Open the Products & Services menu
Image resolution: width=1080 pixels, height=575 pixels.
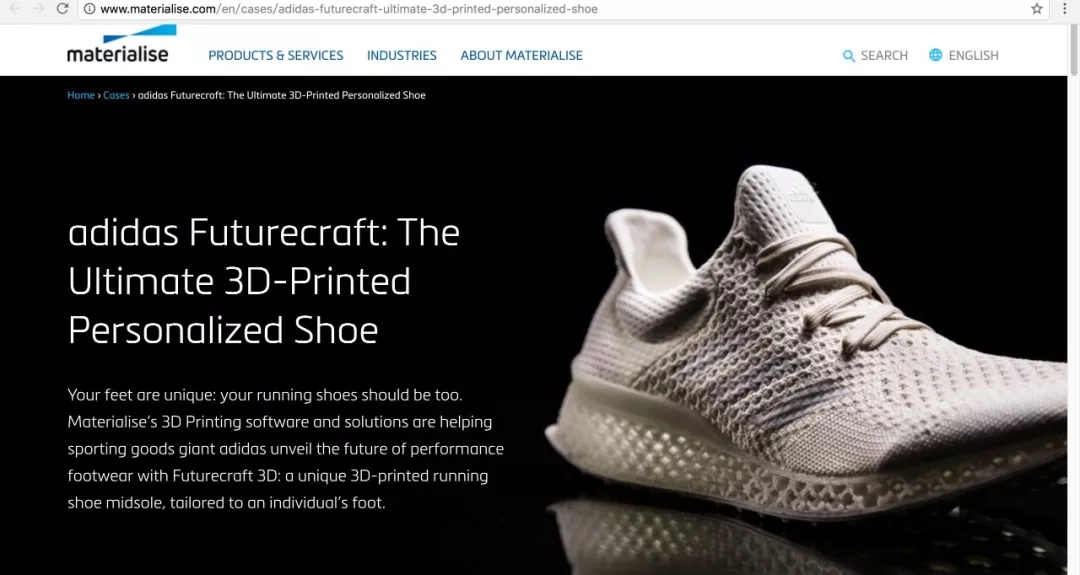[x=276, y=56]
